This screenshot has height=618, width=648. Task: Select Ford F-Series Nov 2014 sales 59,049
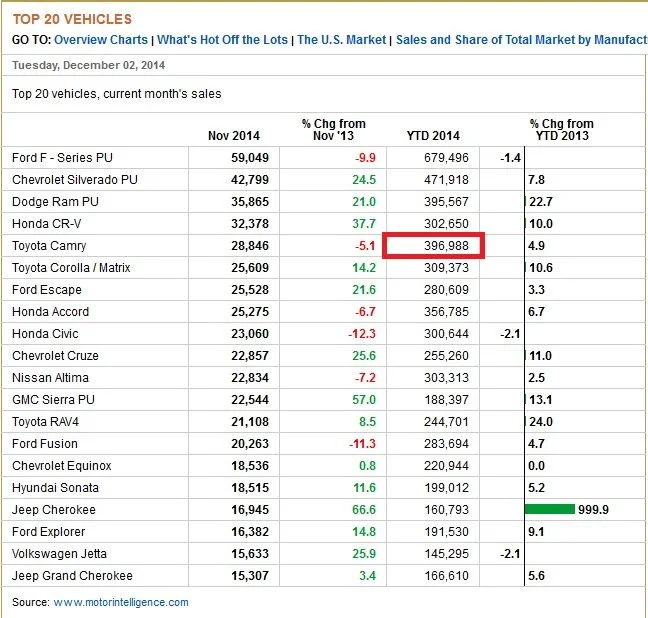coord(252,158)
